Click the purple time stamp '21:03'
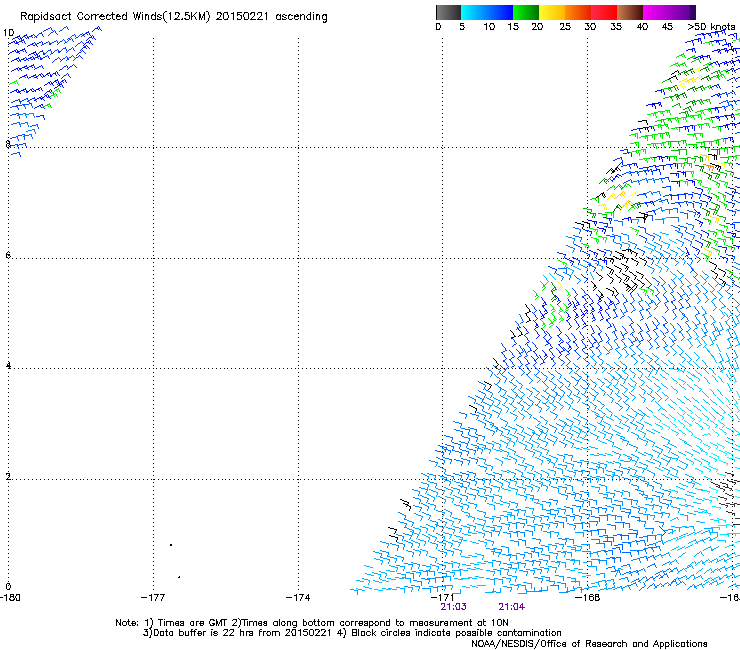740x650 pixels. [454, 607]
